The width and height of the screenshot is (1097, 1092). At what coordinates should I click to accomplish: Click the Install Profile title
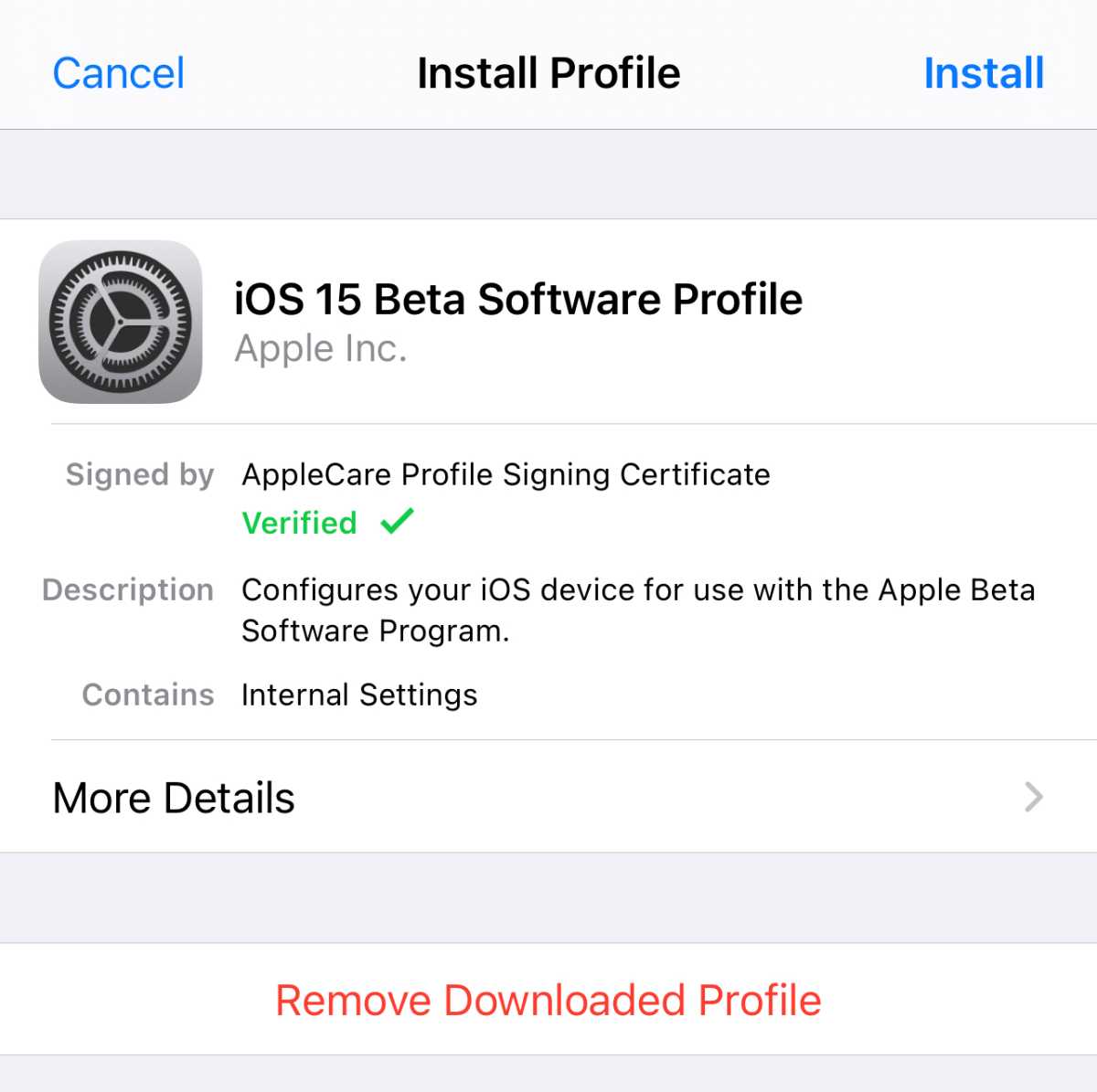coord(548,73)
